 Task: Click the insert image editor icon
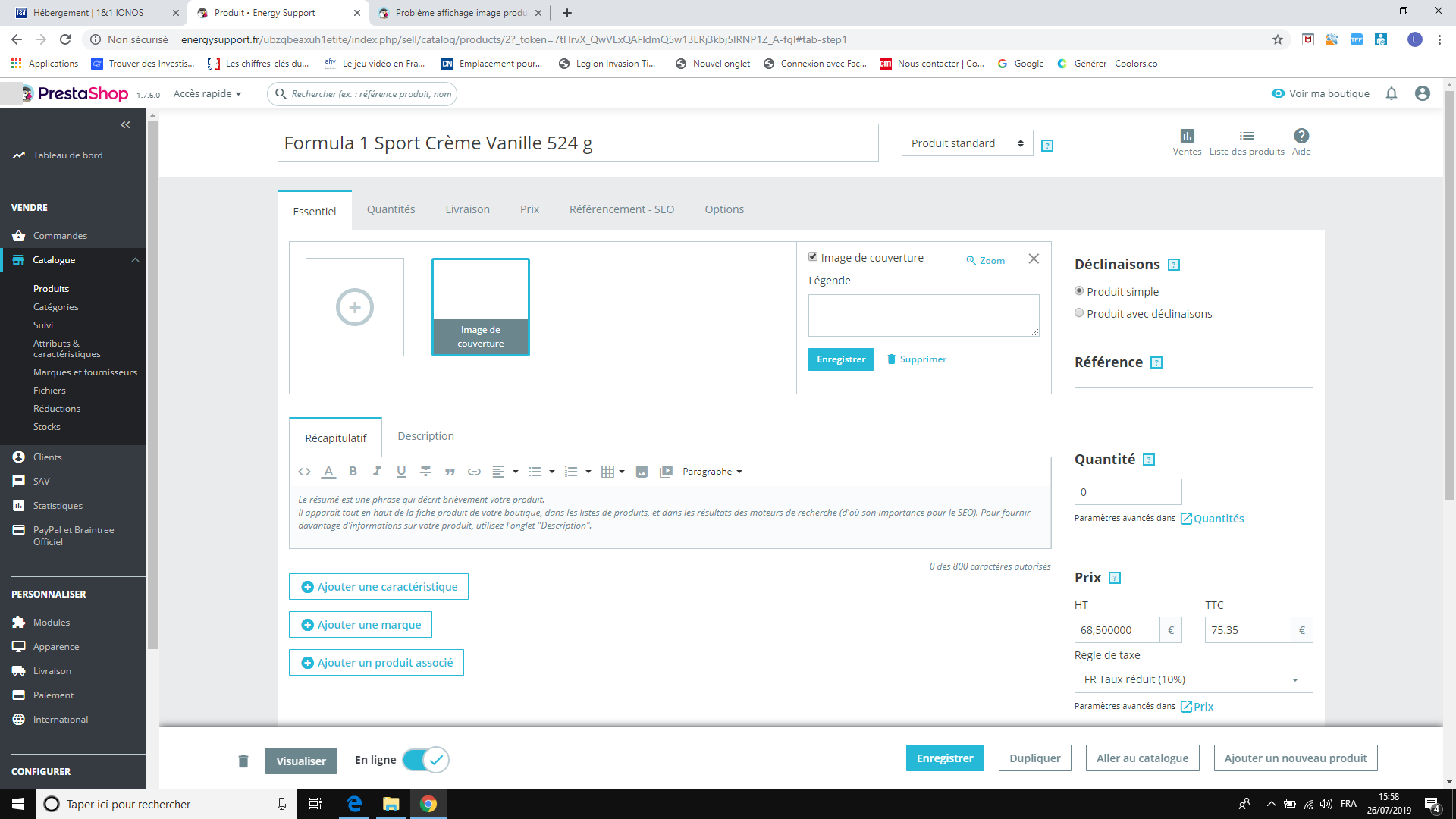pos(642,472)
